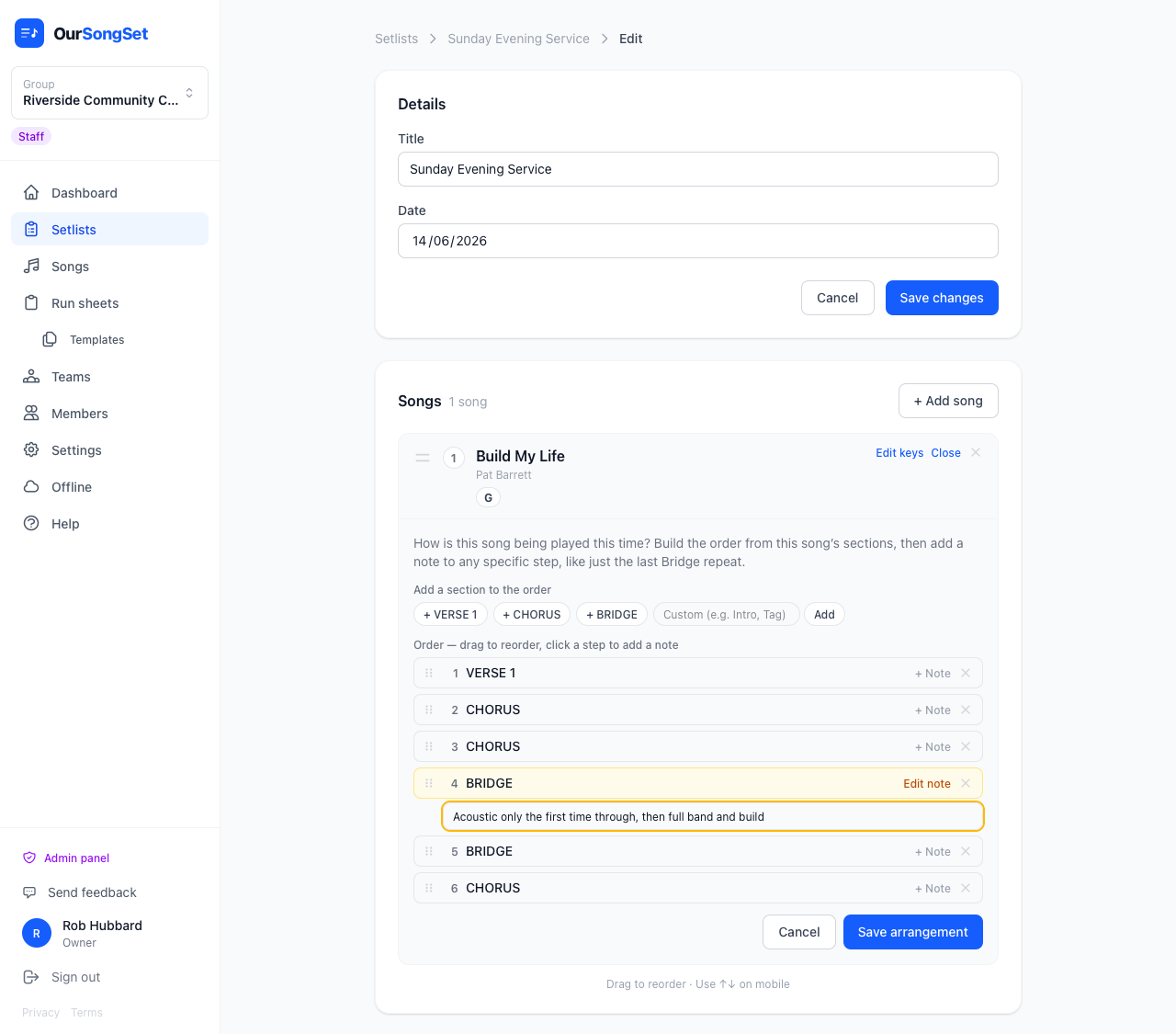
Task: Delete step 2 CHORUS with its X
Action: coord(966,710)
